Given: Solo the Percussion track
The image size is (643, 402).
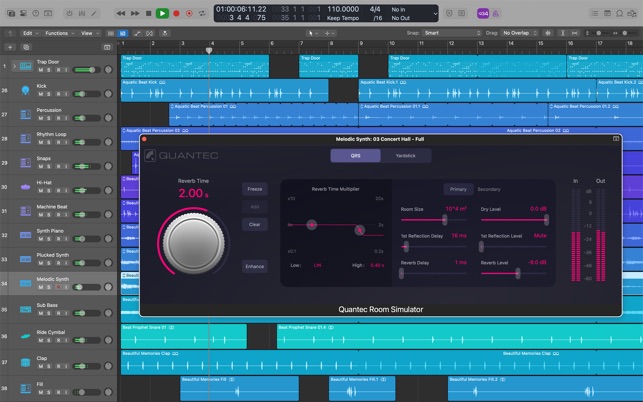Looking at the screenshot, I should [50, 120].
